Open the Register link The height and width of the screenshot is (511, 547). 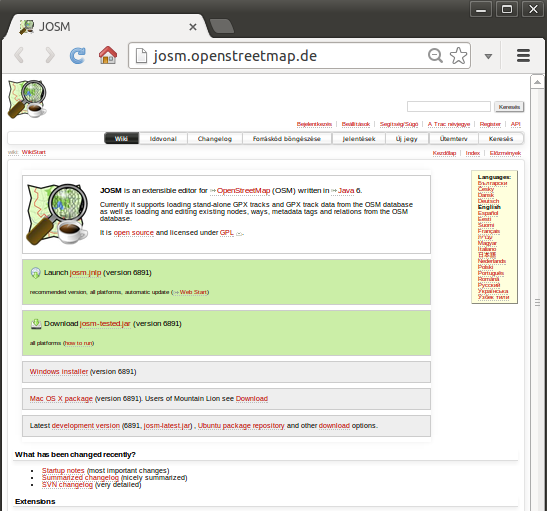click(490, 124)
